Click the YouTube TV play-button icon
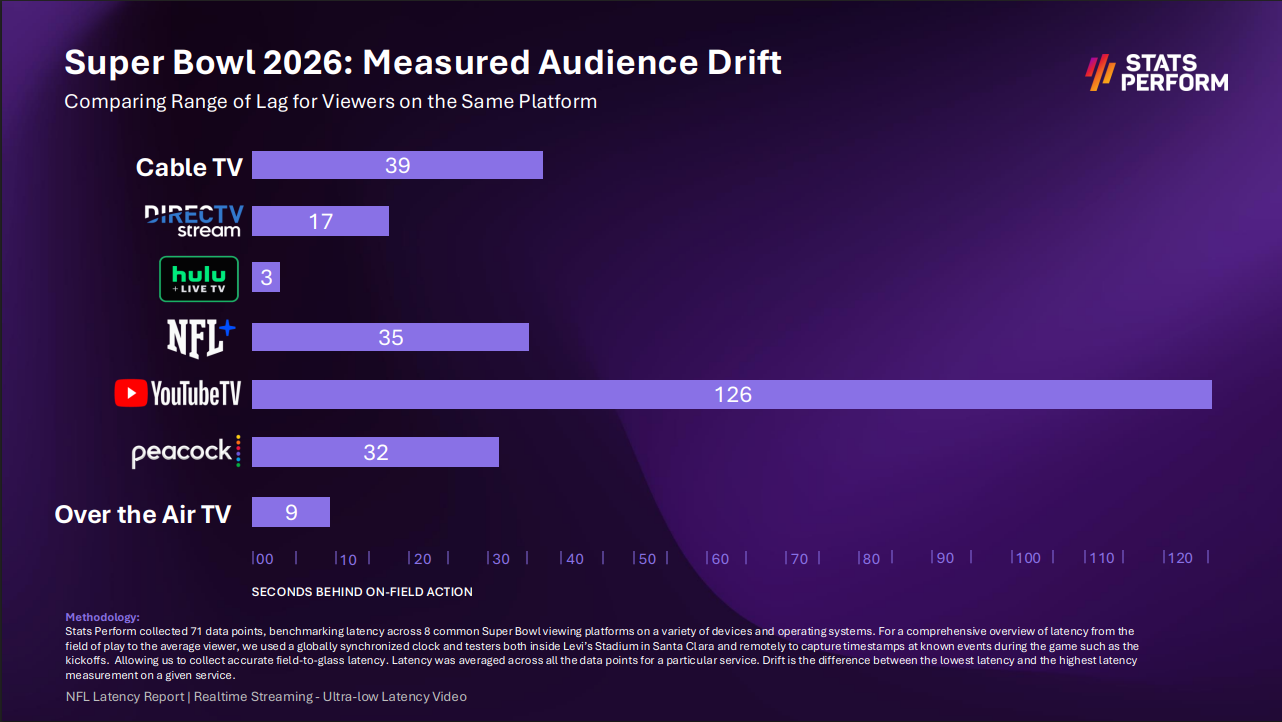Screen dimensions: 1282x722 click(130, 393)
